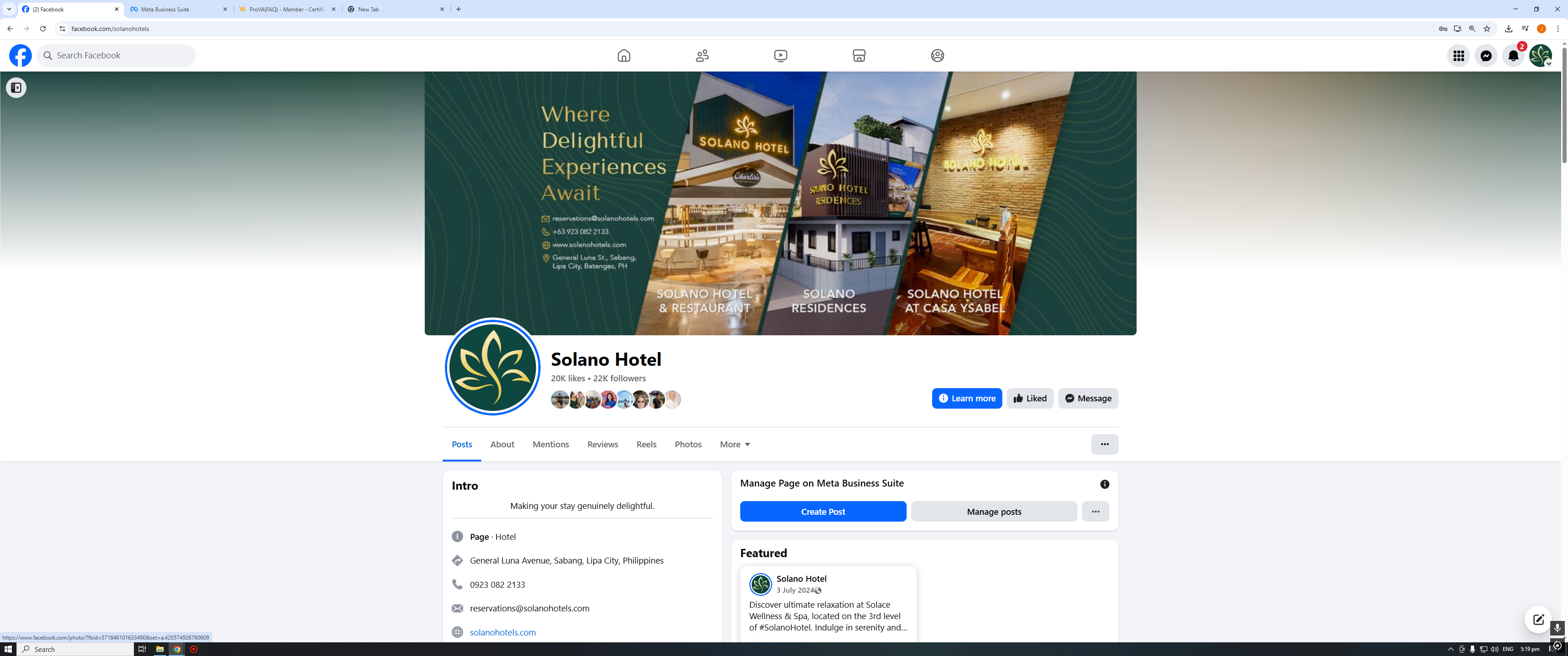Open the notifications bell with badge 2
The image size is (1568, 656).
(1513, 56)
